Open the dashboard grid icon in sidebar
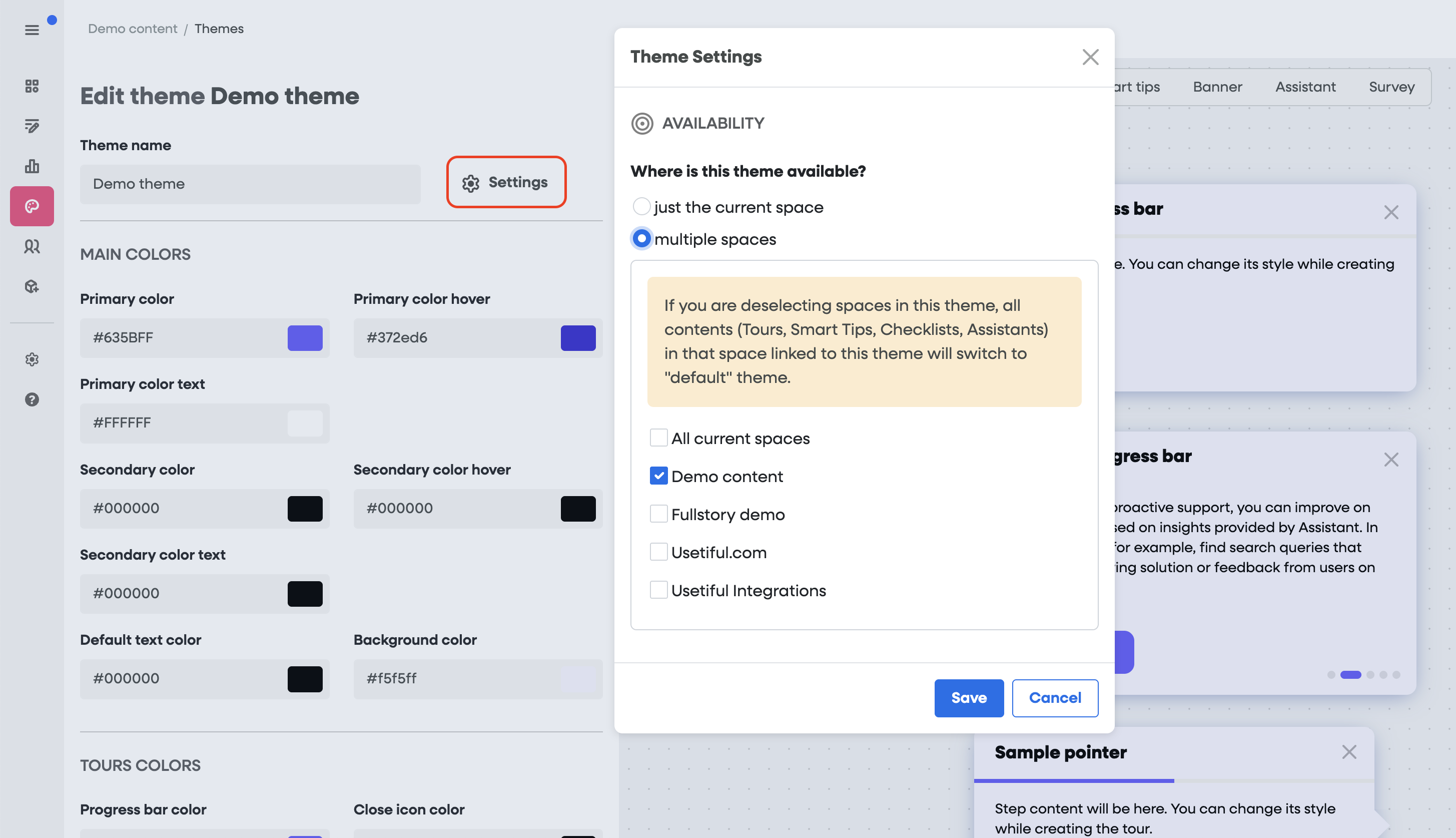The image size is (1456, 838). pos(32,86)
